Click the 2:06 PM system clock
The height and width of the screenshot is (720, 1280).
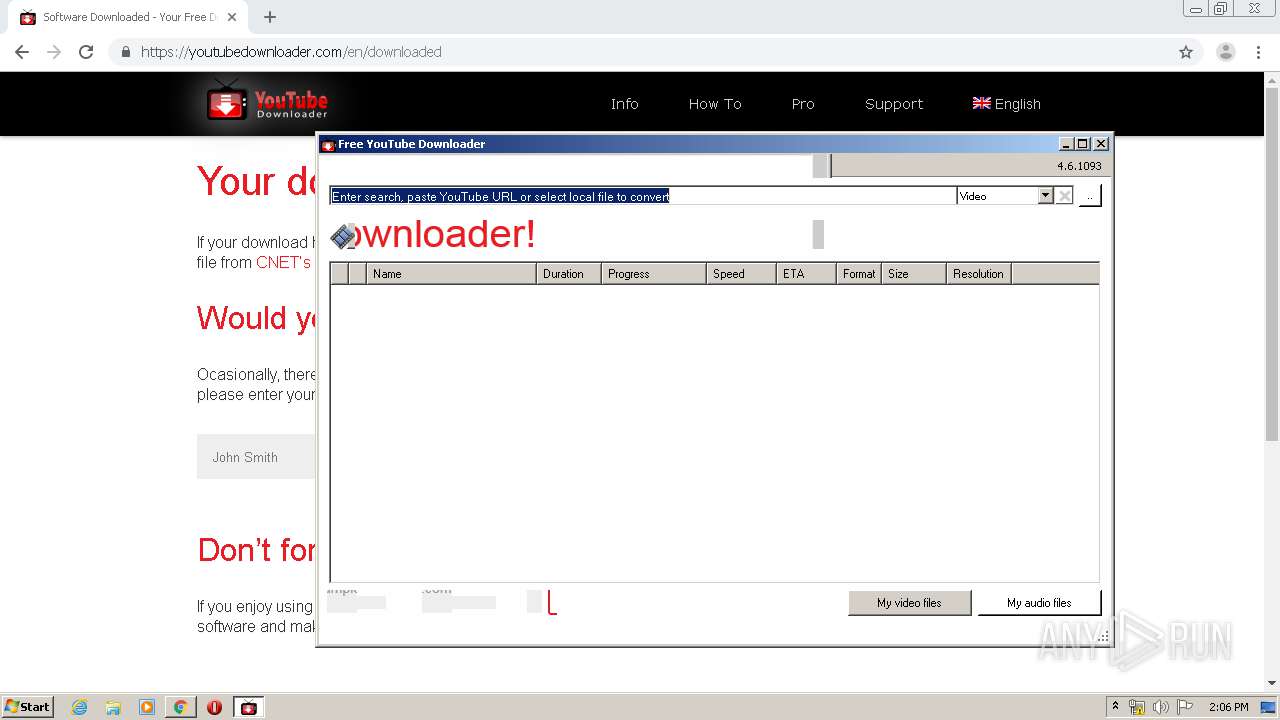[1228, 707]
